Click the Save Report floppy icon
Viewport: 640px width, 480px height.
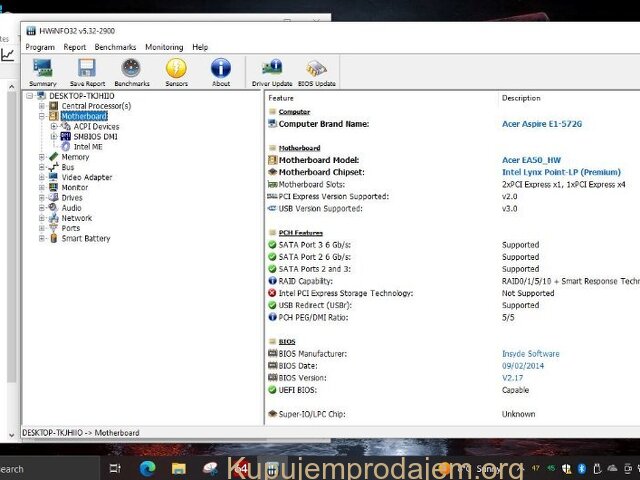pos(86,70)
